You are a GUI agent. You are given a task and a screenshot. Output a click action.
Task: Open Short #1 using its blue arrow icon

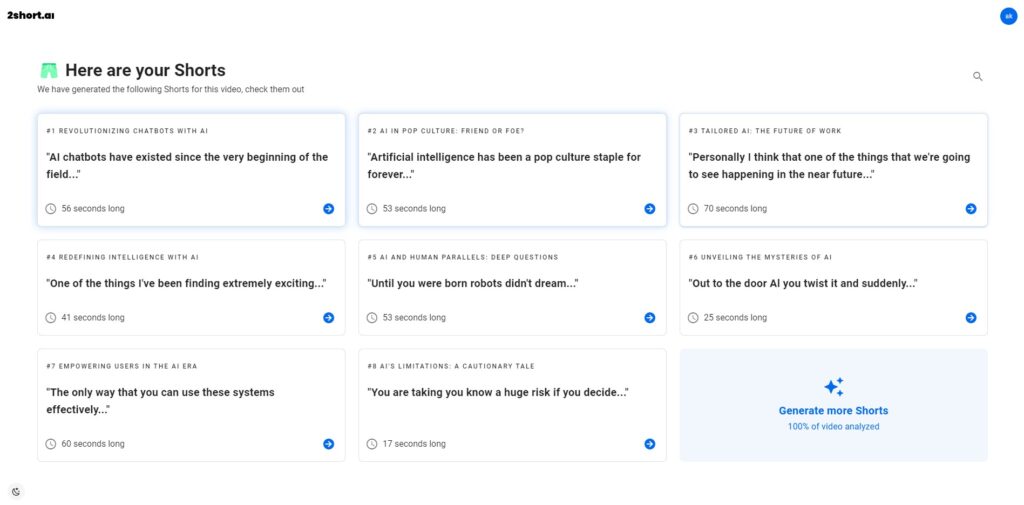tap(328, 208)
